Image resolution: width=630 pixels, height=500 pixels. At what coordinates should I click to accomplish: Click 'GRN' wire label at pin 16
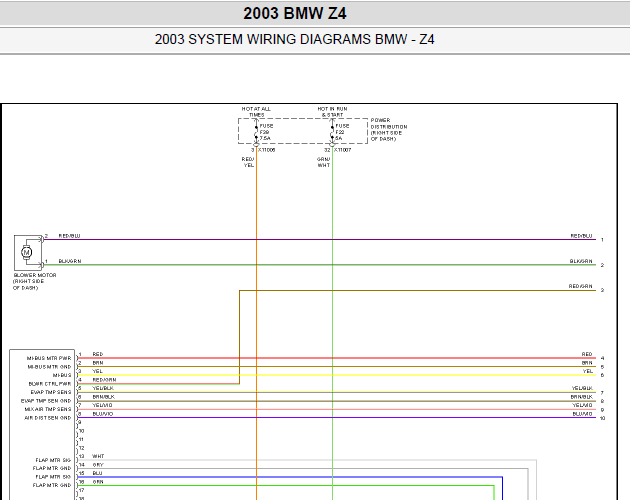pyautogui.click(x=98, y=482)
